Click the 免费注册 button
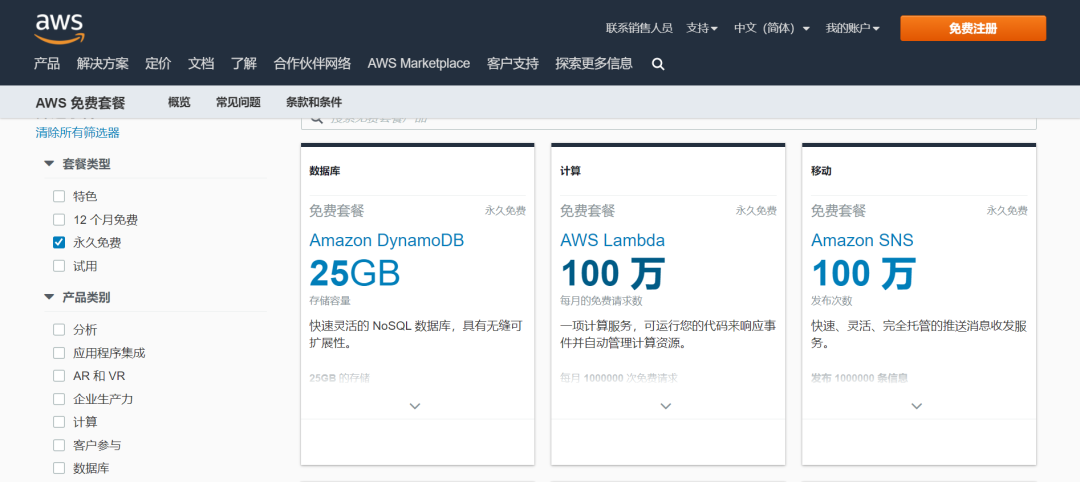The width and height of the screenshot is (1080, 482). pyautogui.click(x=973, y=28)
